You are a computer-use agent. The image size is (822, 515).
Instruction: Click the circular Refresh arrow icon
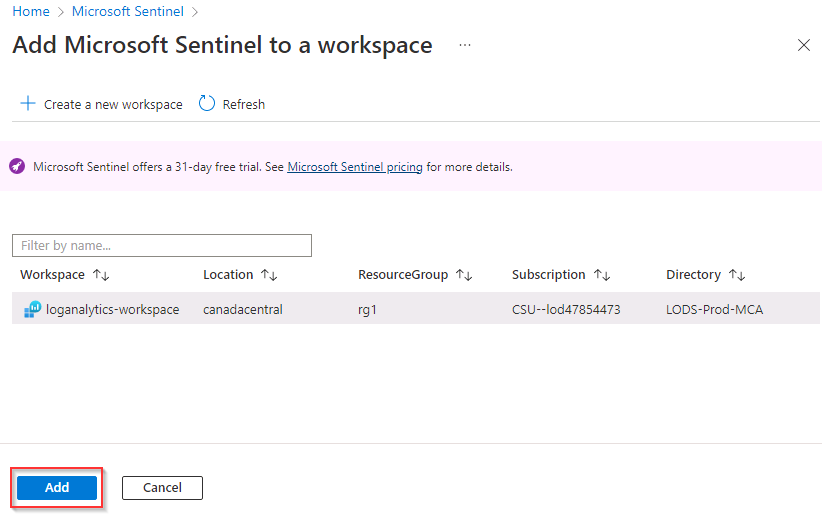(207, 103)
